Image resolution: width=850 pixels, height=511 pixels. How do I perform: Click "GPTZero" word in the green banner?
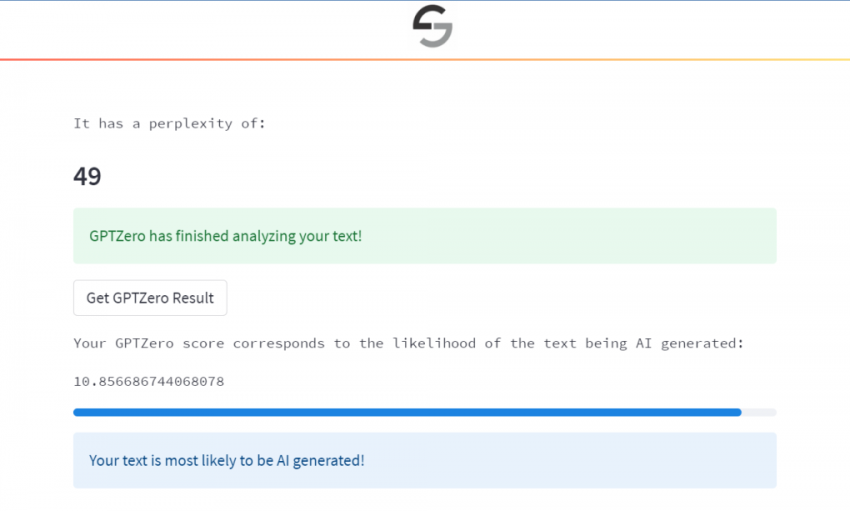click(117, 236)
